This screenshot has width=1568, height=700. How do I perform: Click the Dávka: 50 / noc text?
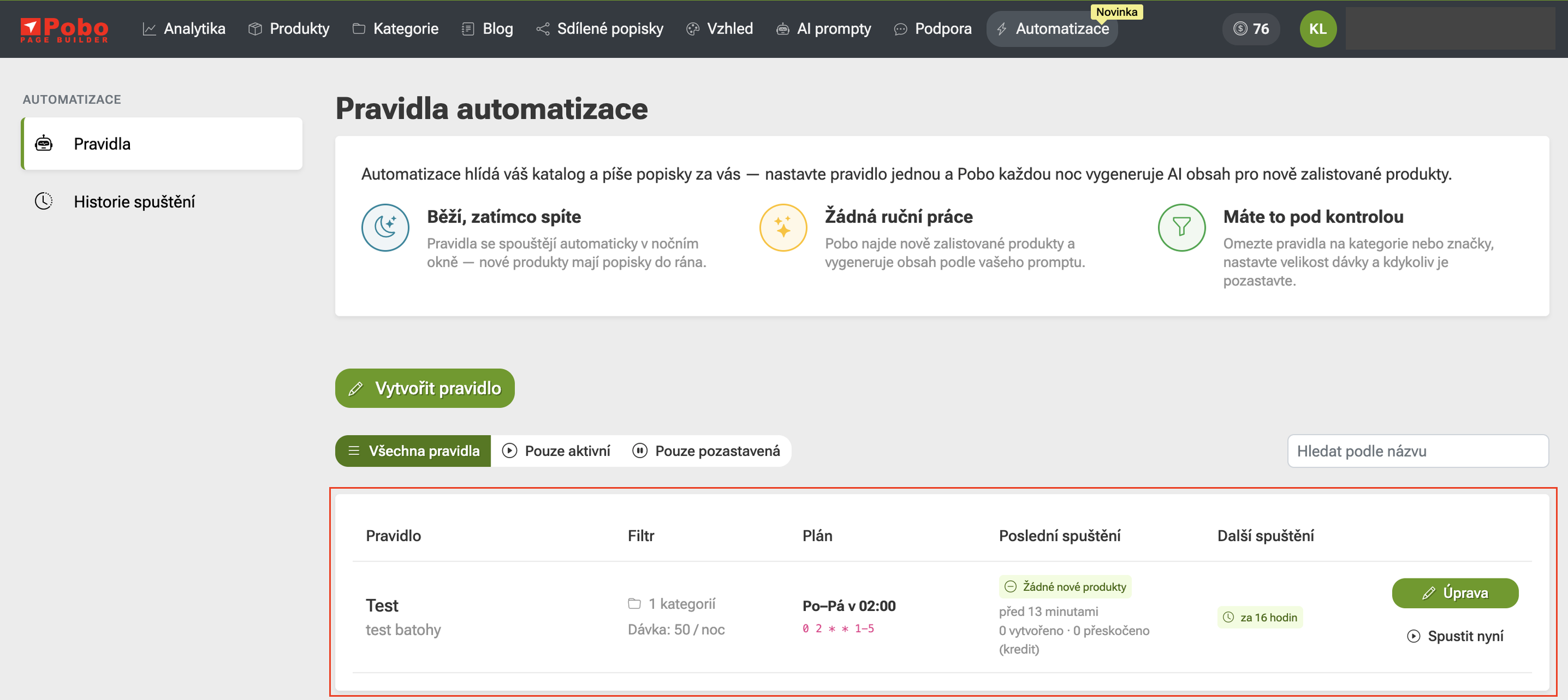click(676, 629)
